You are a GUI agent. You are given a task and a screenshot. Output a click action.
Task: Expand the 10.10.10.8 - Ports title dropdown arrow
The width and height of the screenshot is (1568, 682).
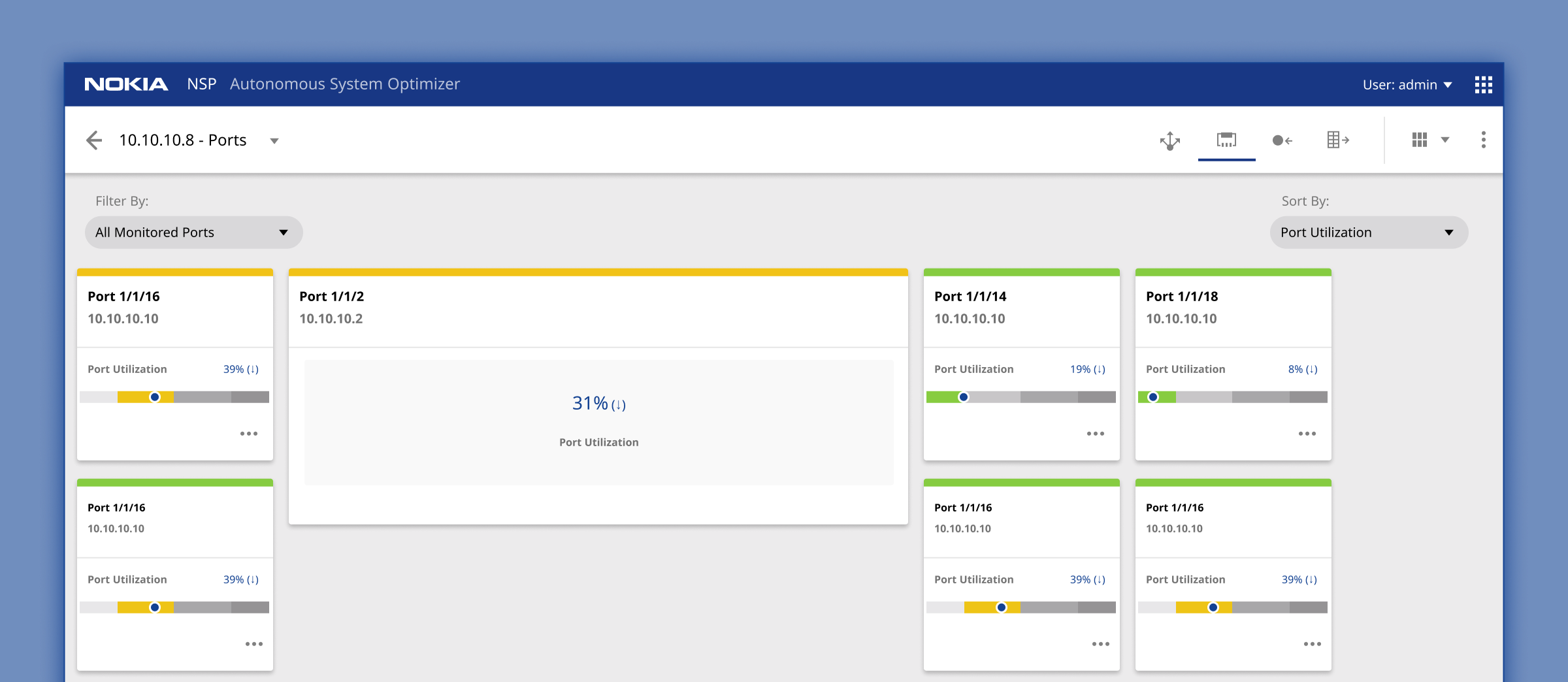(x=274, y=141)
